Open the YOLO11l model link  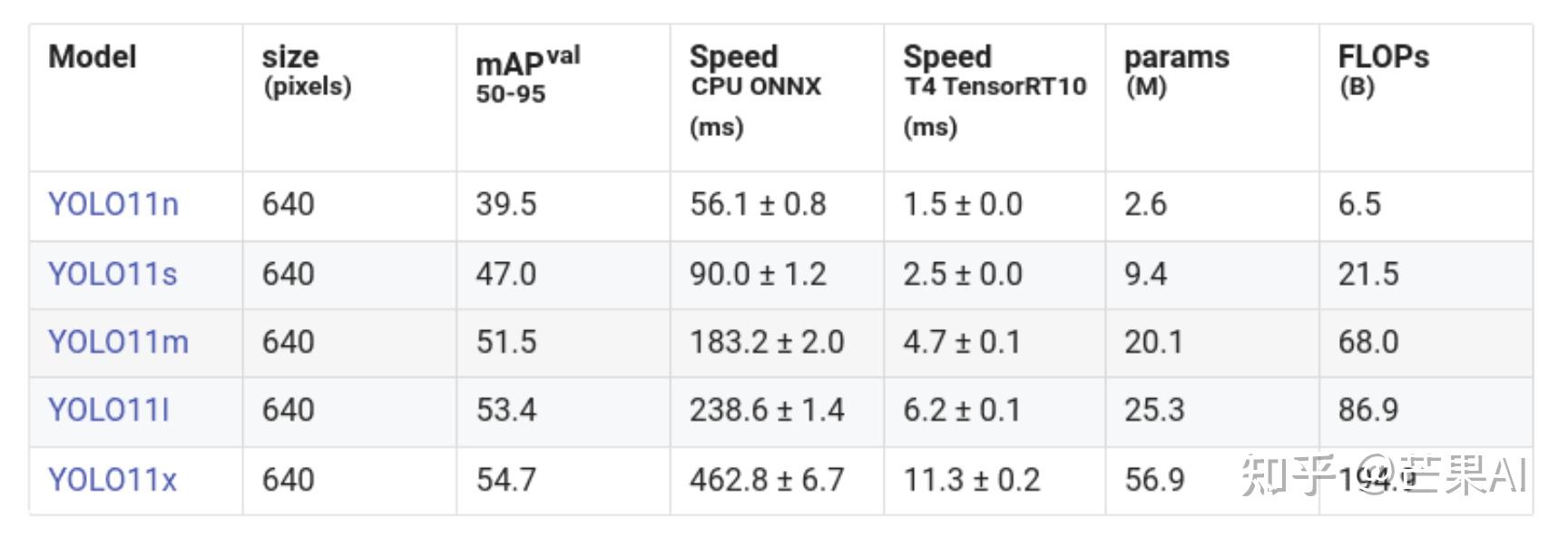pyautogui.click(x=109, y=410)
